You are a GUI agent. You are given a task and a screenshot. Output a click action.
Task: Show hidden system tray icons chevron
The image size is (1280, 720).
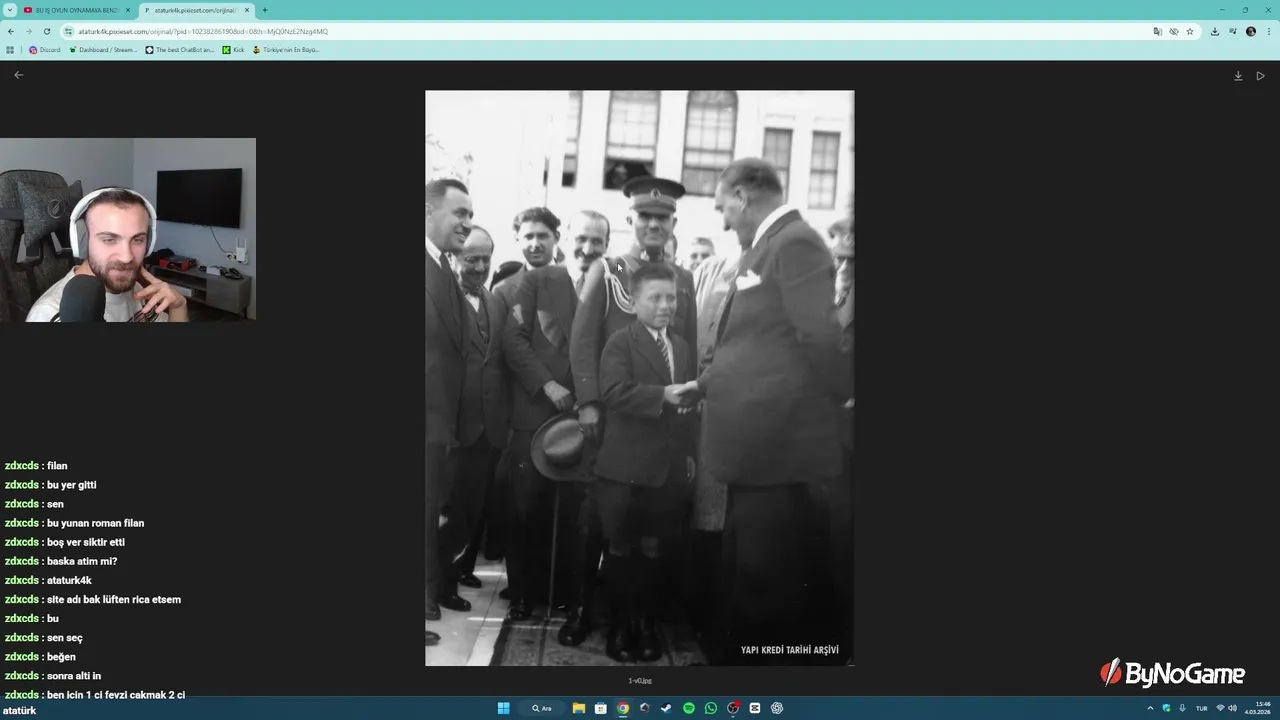click(1150, 708)
